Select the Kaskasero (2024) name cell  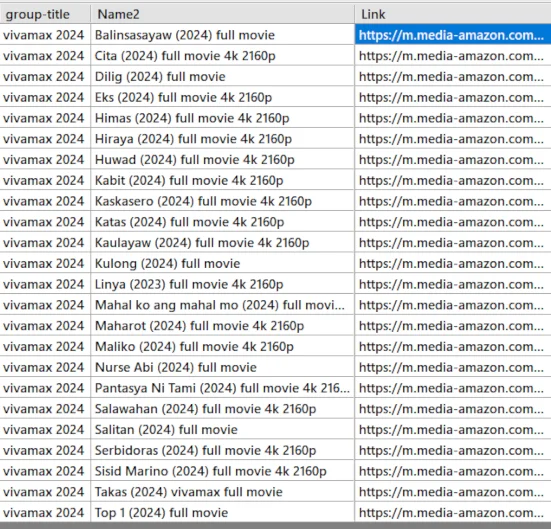pyautogui.click(x=222, y=200)
